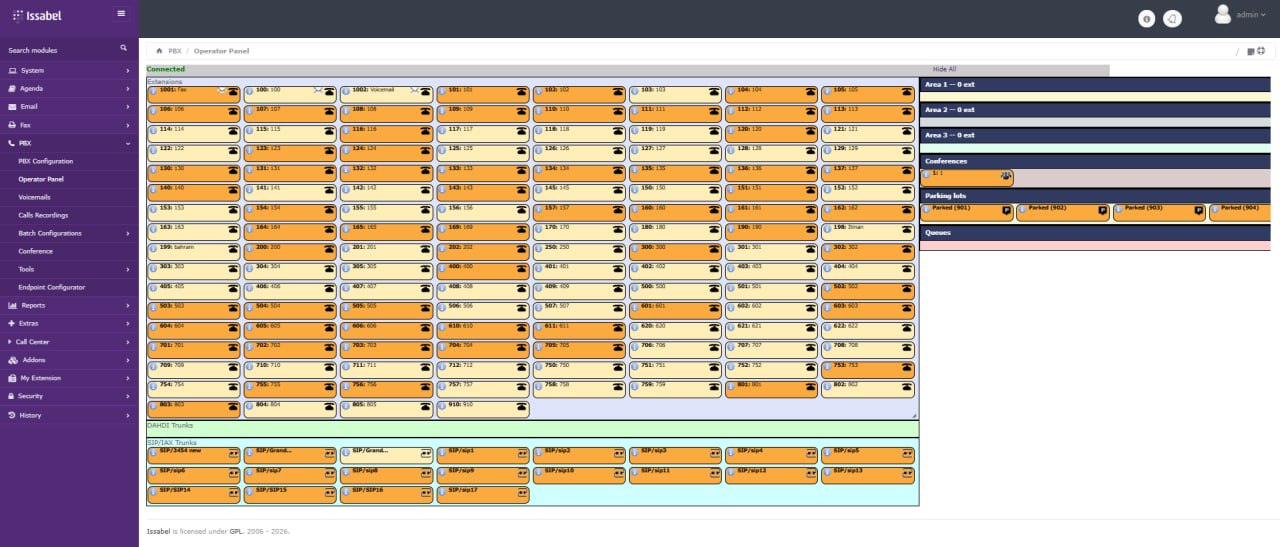Expand the Tools submenu chevron
This screenshot has height=547, width=1280.
[128, 269]
